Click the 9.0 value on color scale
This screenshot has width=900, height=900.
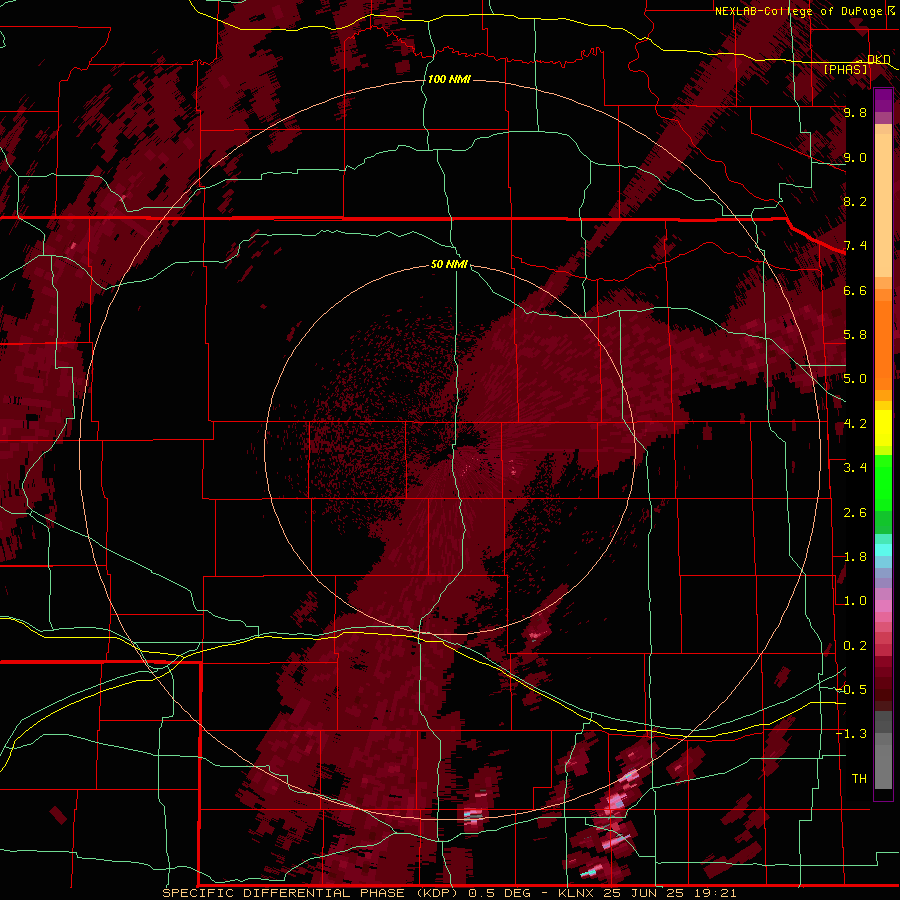(x=855, y=157)
